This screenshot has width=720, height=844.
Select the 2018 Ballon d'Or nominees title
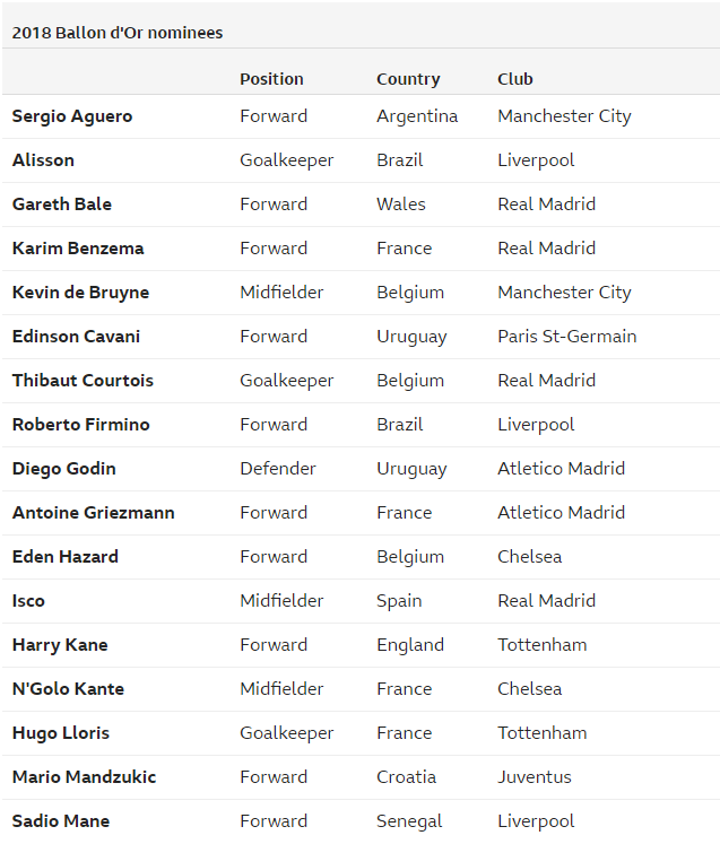pos(117,33)
